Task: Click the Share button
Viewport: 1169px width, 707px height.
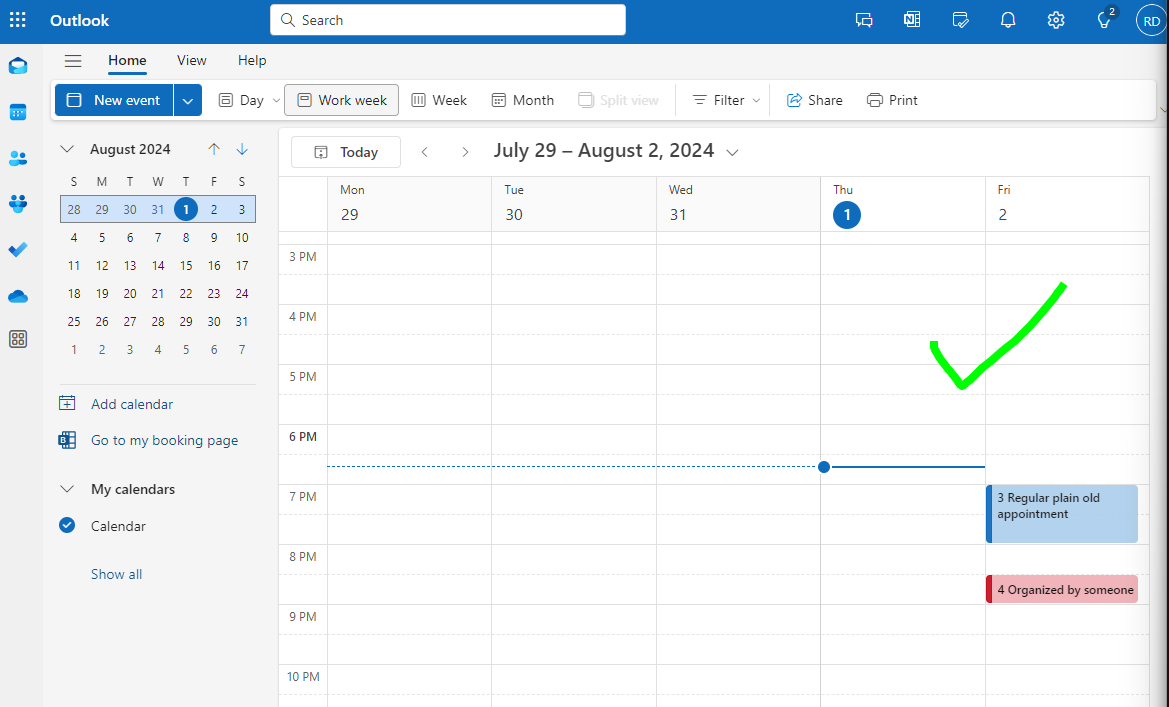Action: click(x=815, y=100)
